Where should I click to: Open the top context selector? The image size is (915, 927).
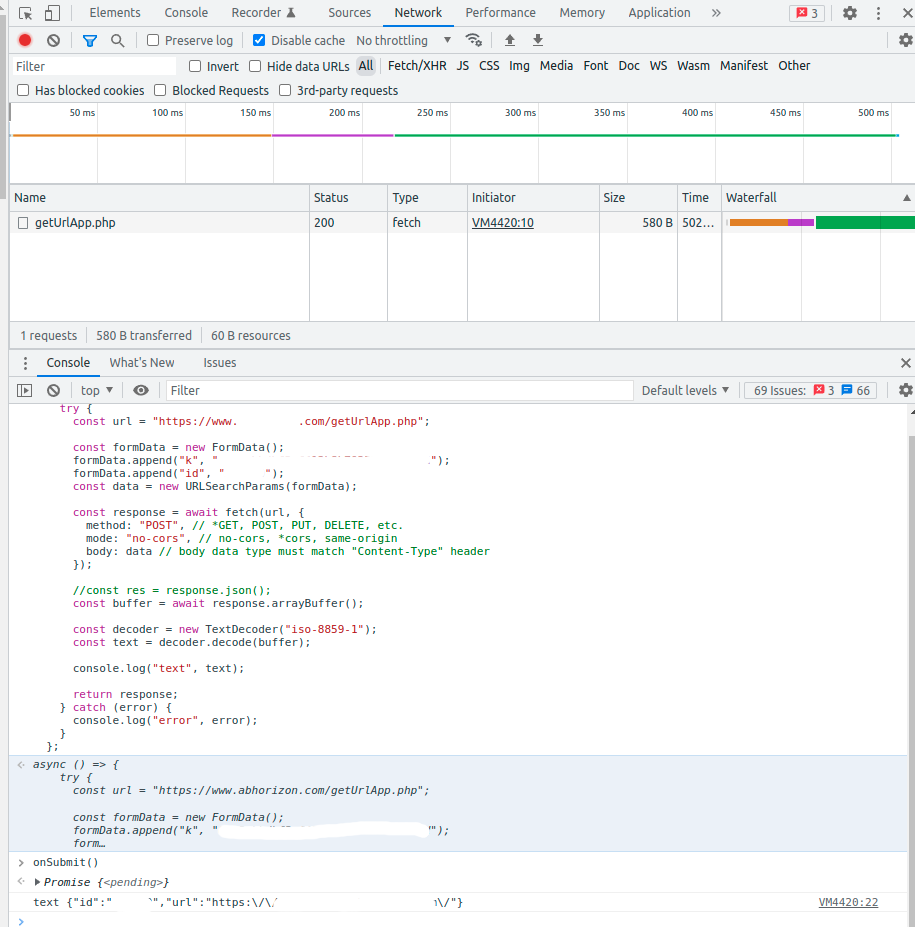coord(97,390)
